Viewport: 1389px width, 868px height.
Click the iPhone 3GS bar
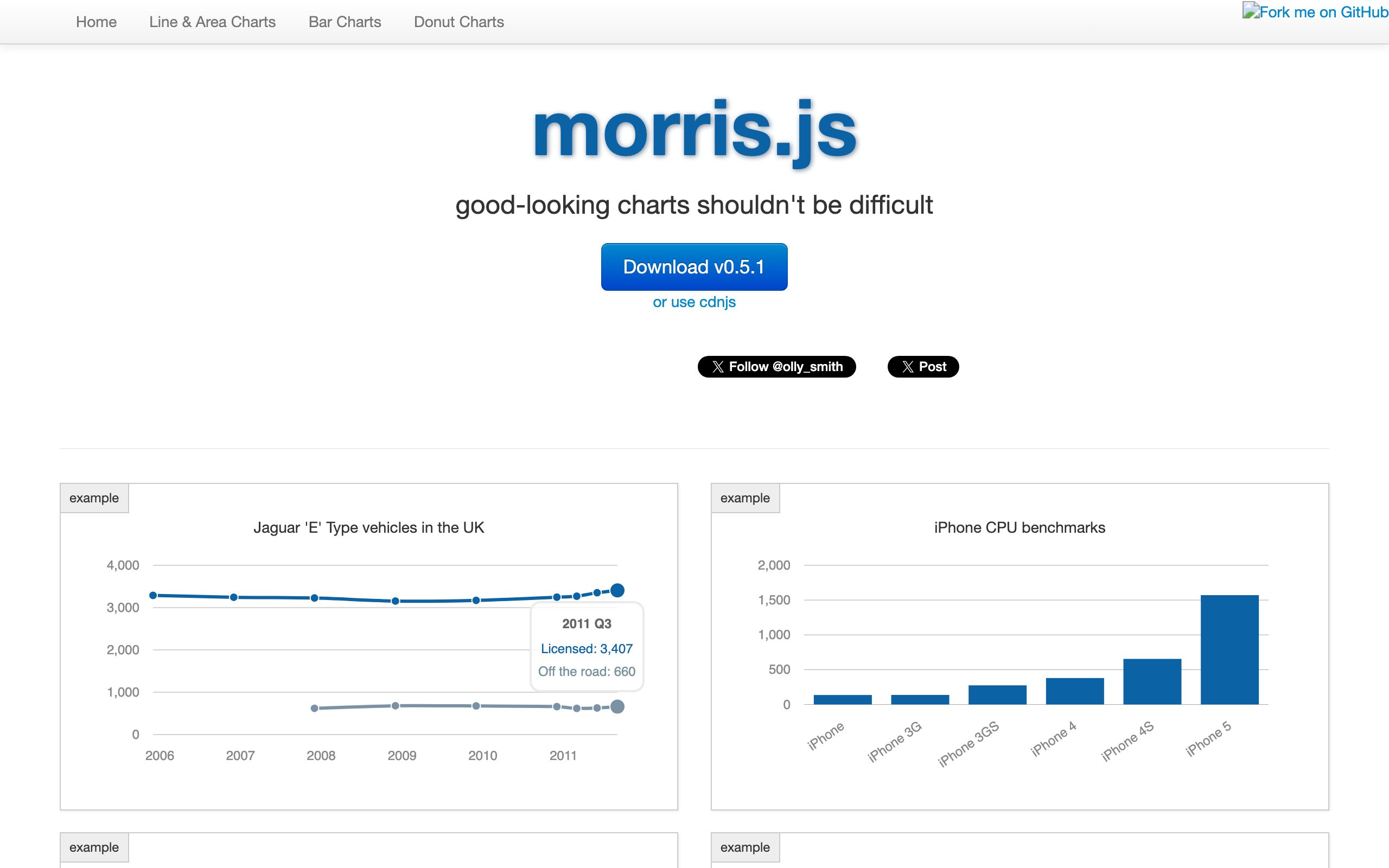997,694
